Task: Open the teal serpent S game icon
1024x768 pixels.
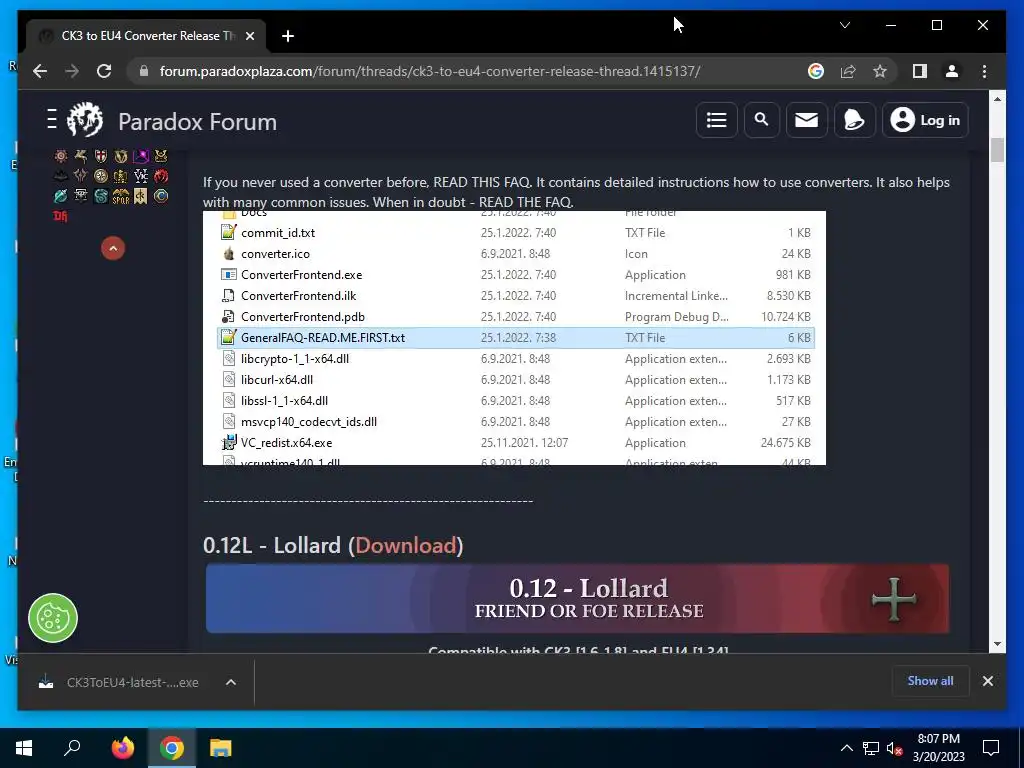Action: coord(101,196)
